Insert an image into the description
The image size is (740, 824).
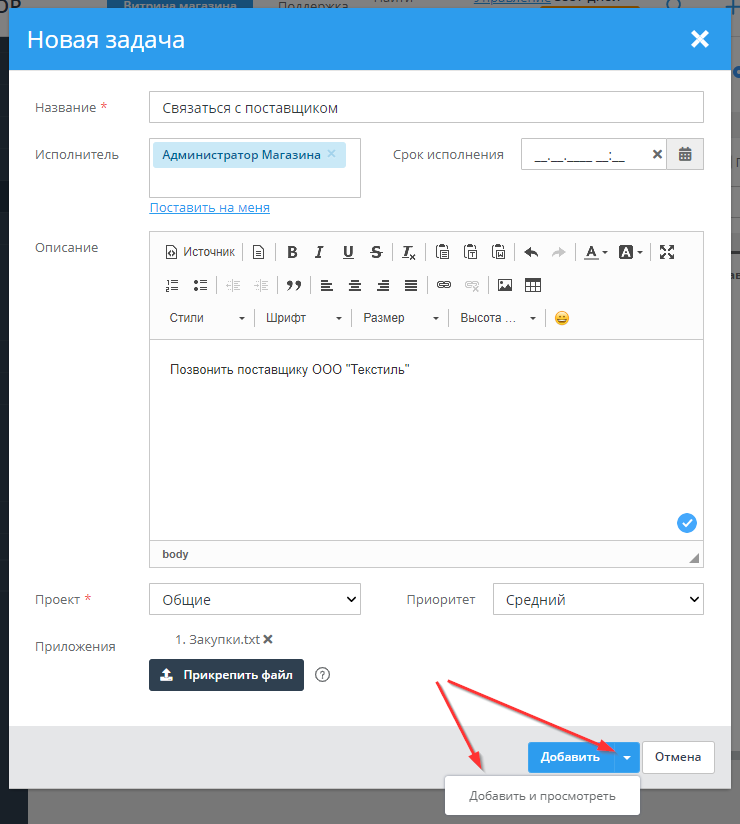[505, 285]
